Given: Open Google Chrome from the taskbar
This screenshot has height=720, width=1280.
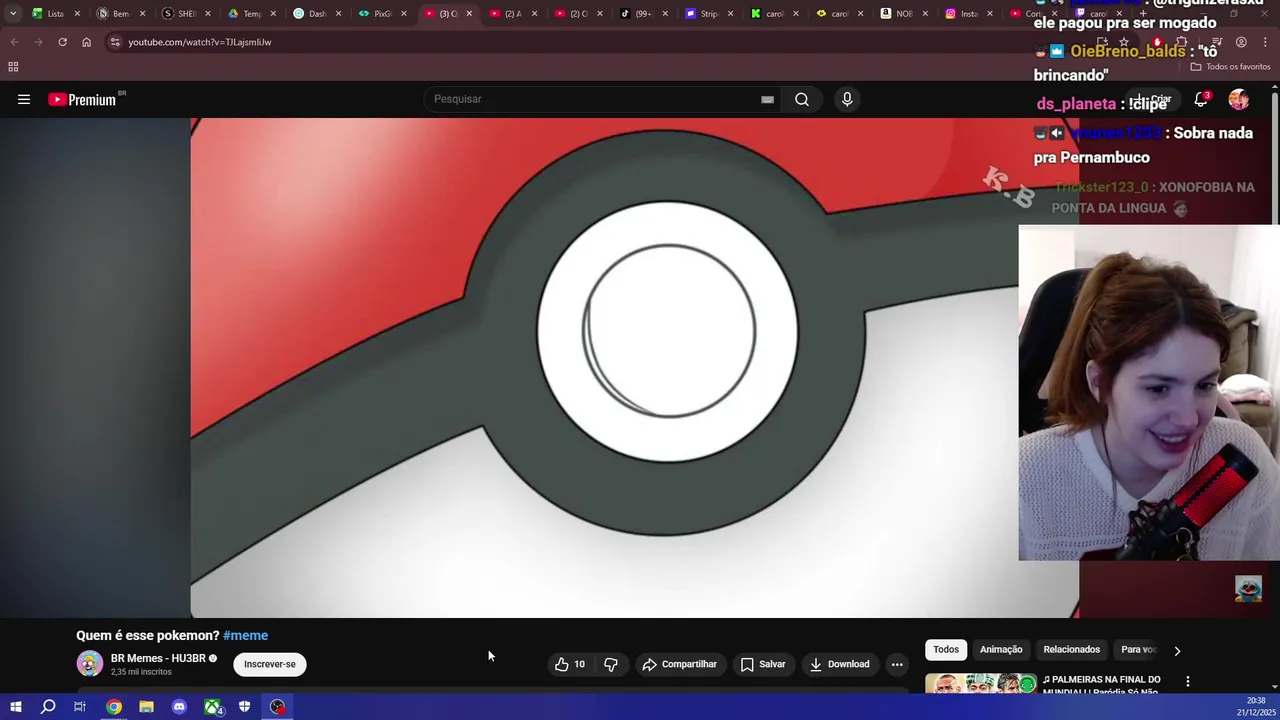Looking at the screenshot, I should tap(114, 707).
